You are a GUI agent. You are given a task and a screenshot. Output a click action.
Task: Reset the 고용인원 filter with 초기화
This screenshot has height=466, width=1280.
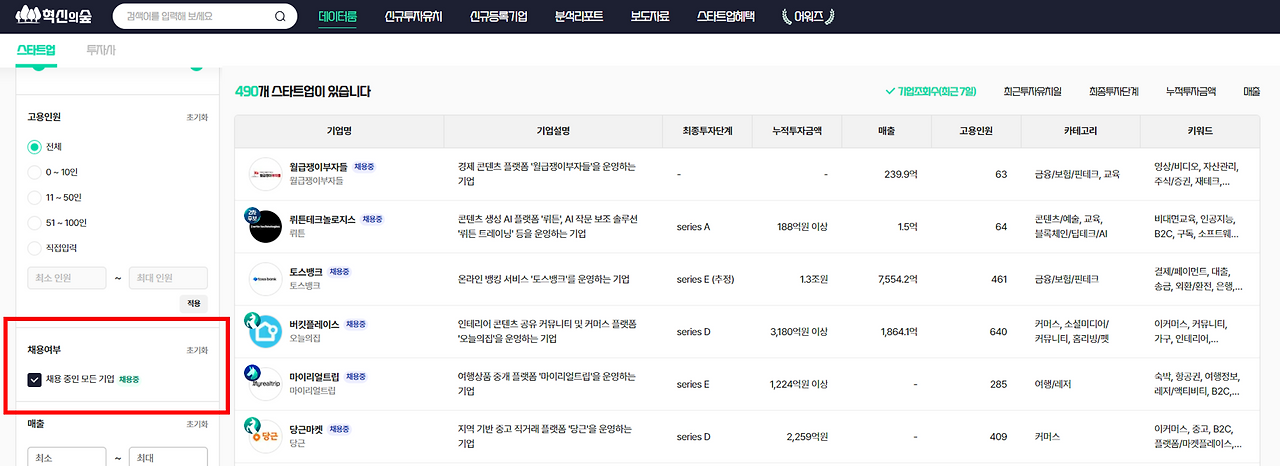pyautogui.click(x=197, y=117)
